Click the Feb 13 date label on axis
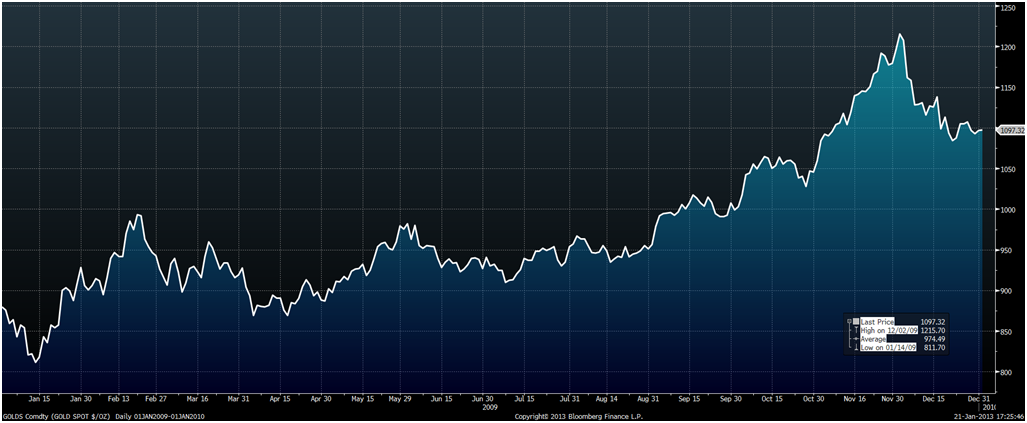The width and height of the screenshot is (1027, 423). click(119, 399)
